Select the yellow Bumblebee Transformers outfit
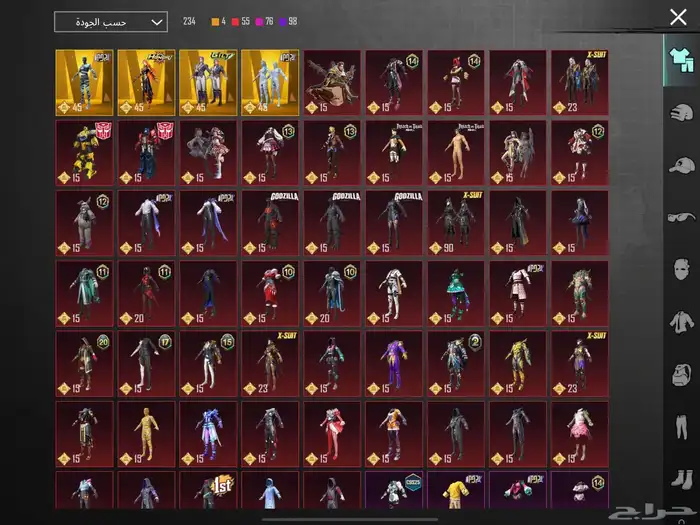Image resolution: width=700 pixels, height=525 pixels. pyautogui.click(x=85, y=153)
